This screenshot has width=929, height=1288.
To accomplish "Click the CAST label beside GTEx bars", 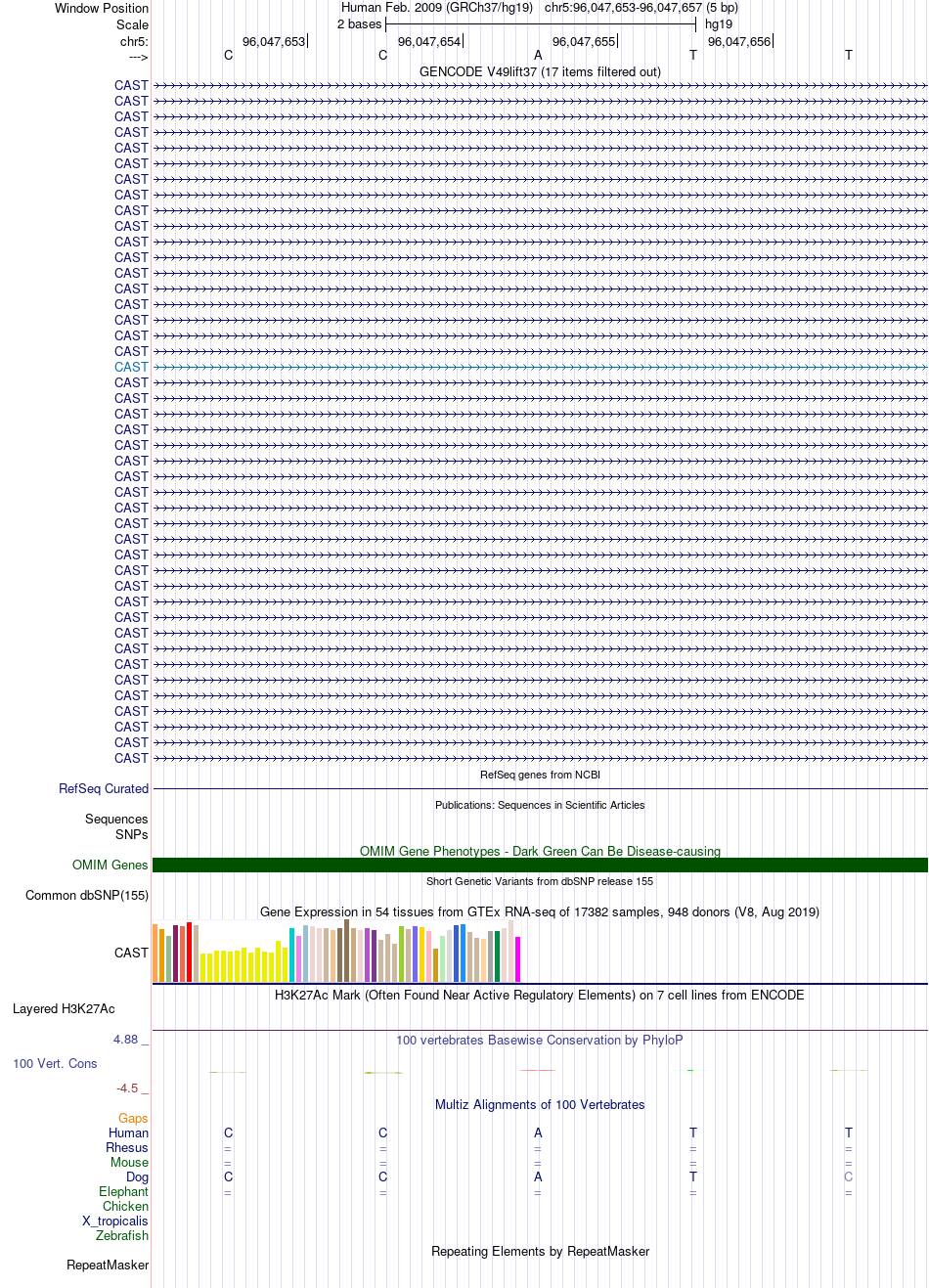I will 131,952.
